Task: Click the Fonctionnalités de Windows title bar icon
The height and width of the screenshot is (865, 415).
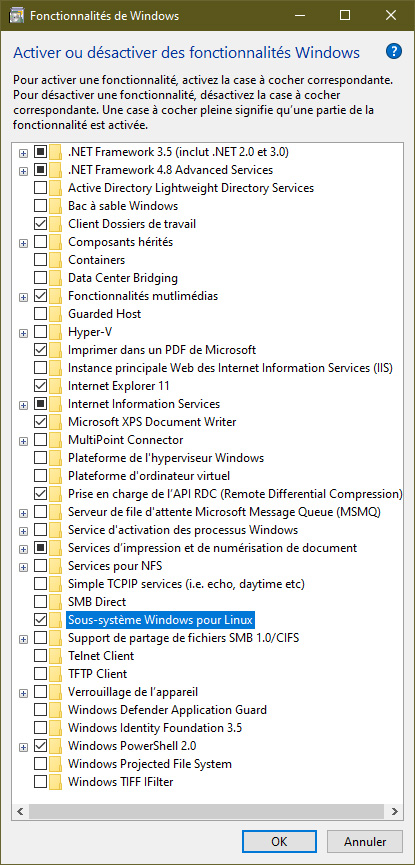Action: click(16, 15)
